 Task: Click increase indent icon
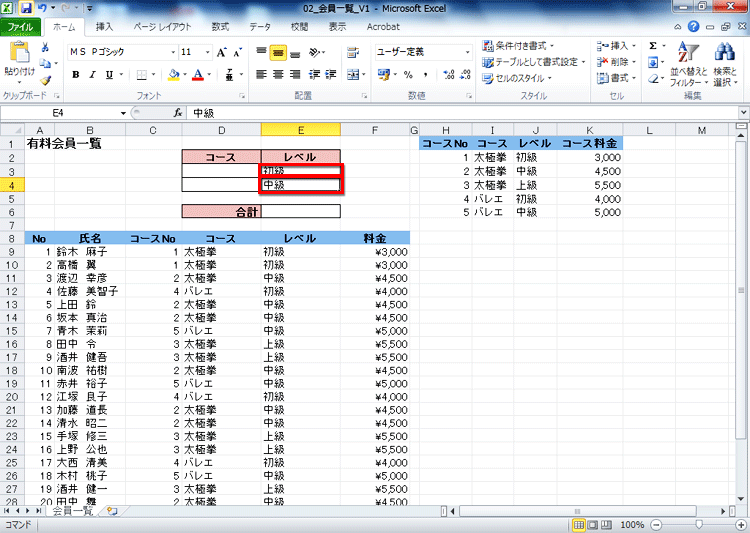click(x=331, y=75)
